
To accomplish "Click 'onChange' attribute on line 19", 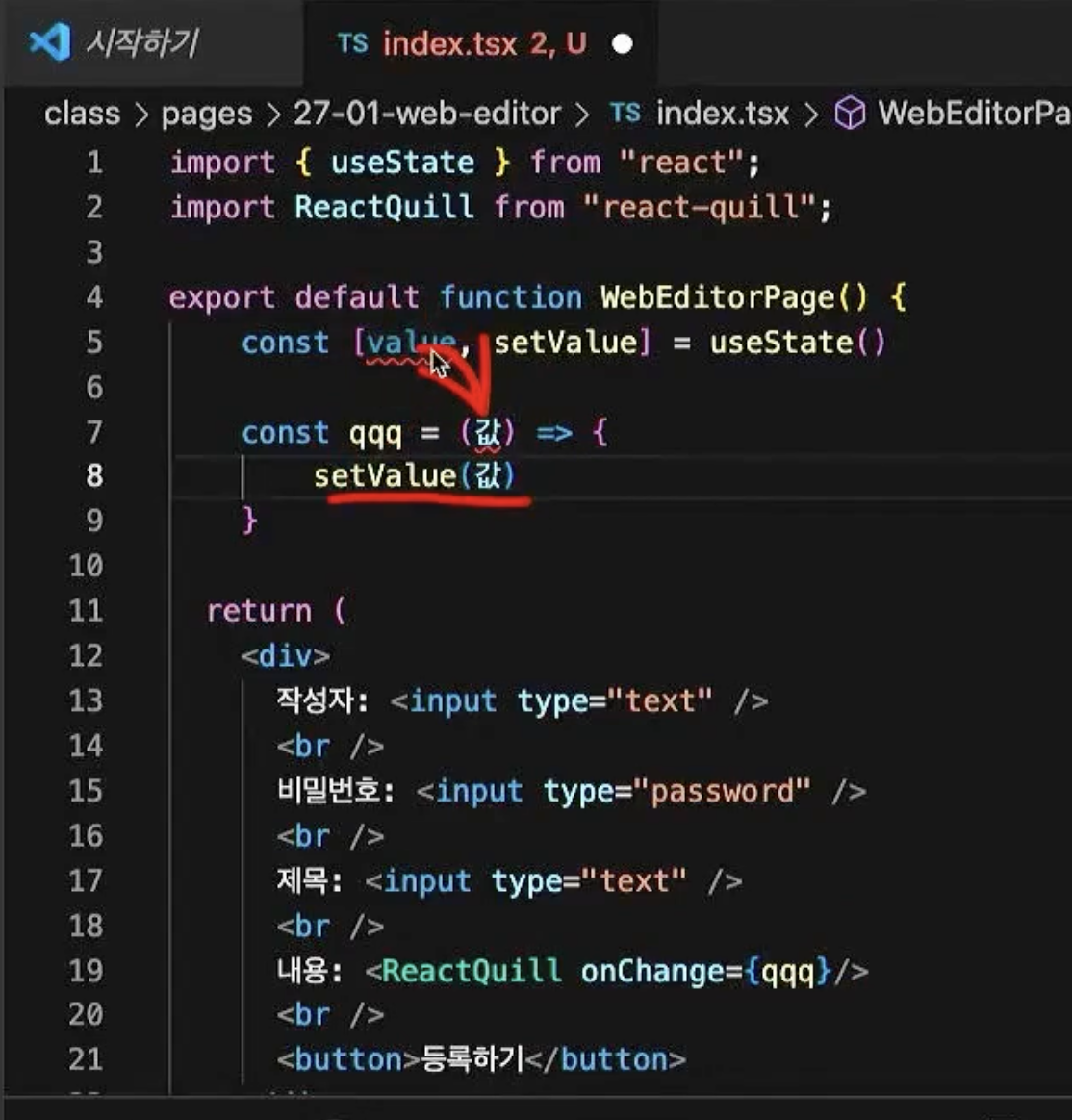I will point(652,972).
